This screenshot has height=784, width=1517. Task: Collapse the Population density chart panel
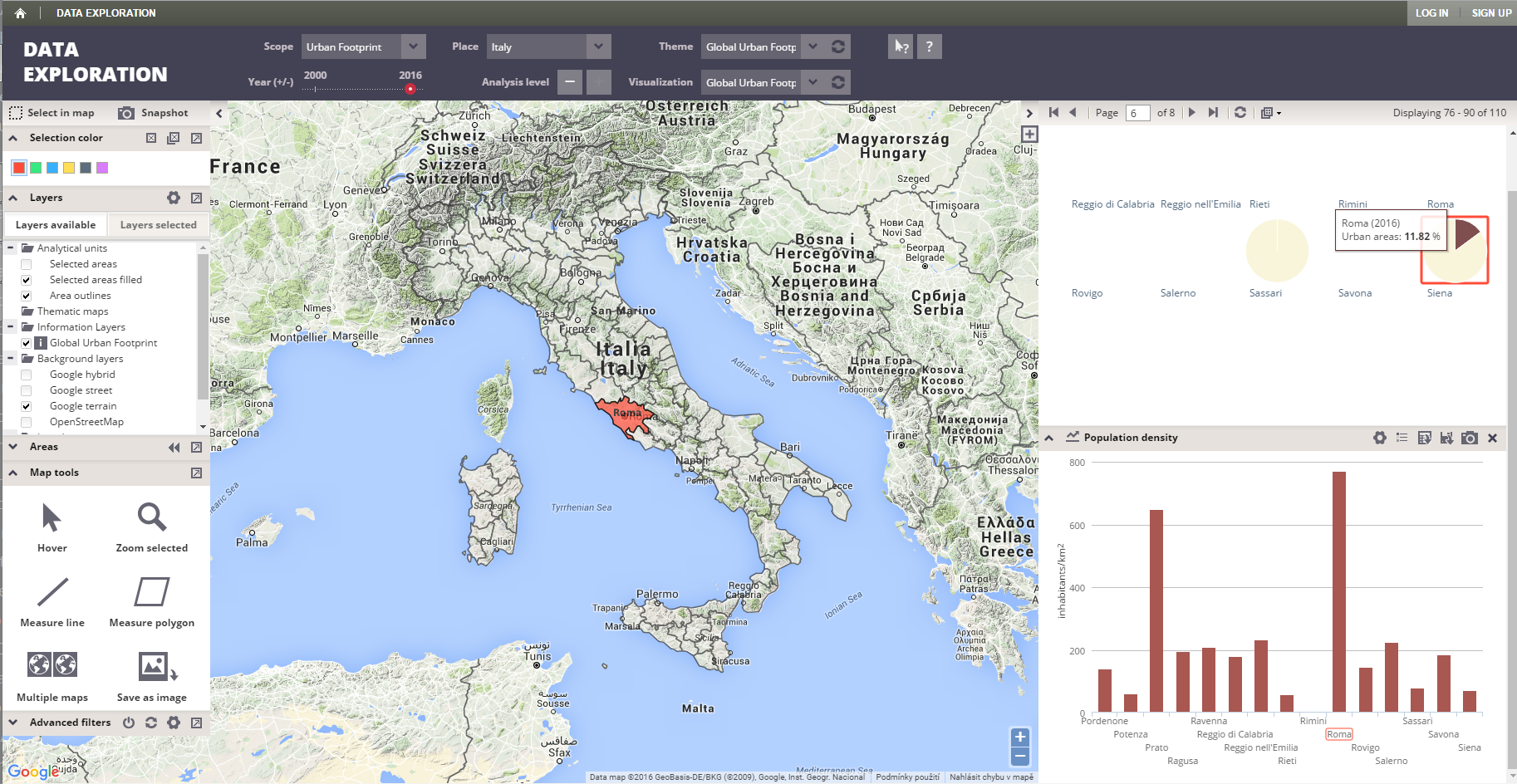pyautogui.click(x=1049, y=438)
